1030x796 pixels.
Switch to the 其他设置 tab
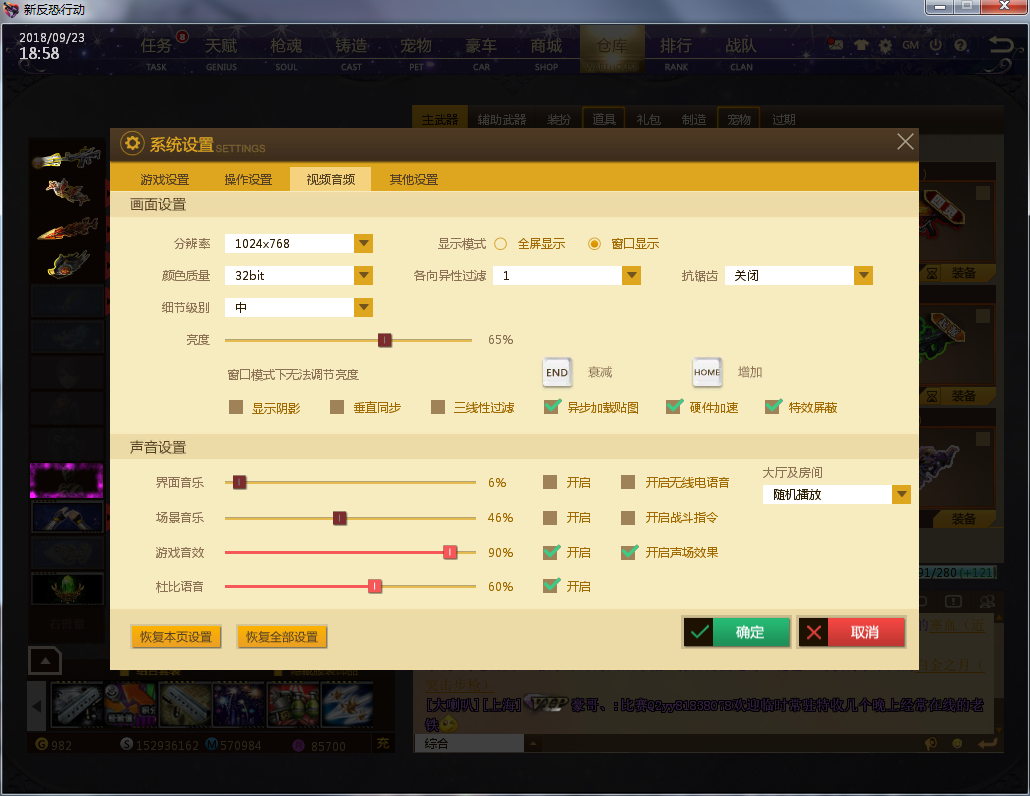(413, 179)
